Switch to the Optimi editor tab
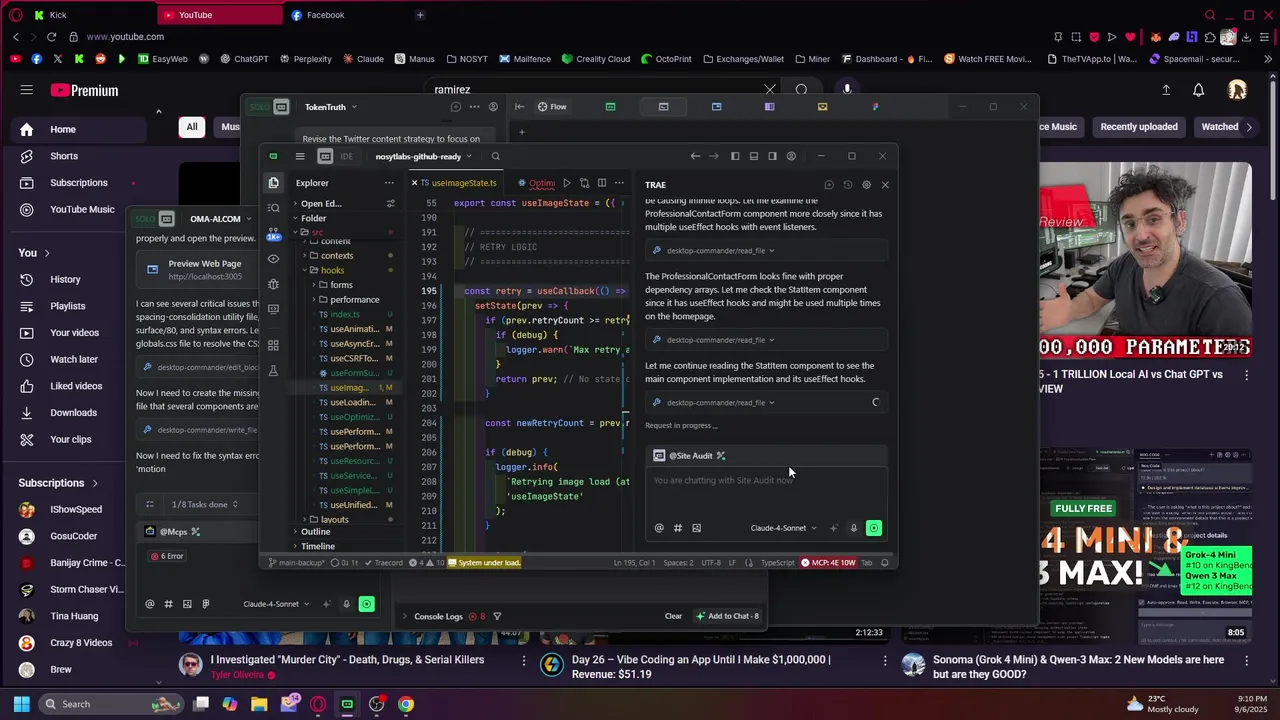The height and width of the screenshot is (720, 1280). point(537,183)
